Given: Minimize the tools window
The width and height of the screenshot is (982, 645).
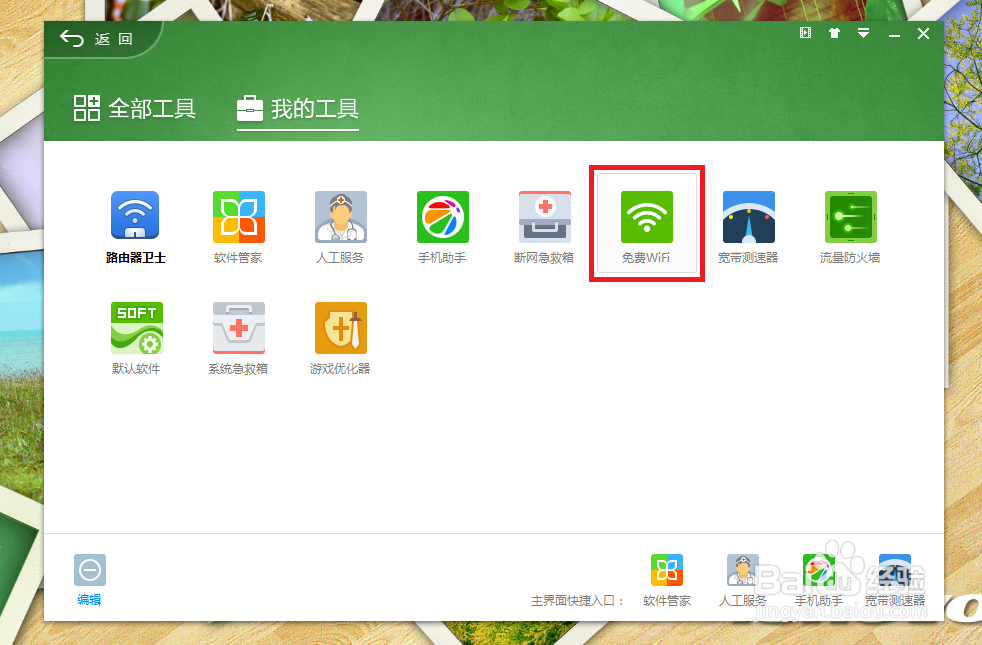Looking at the screenshot, I should click(894, 34).
